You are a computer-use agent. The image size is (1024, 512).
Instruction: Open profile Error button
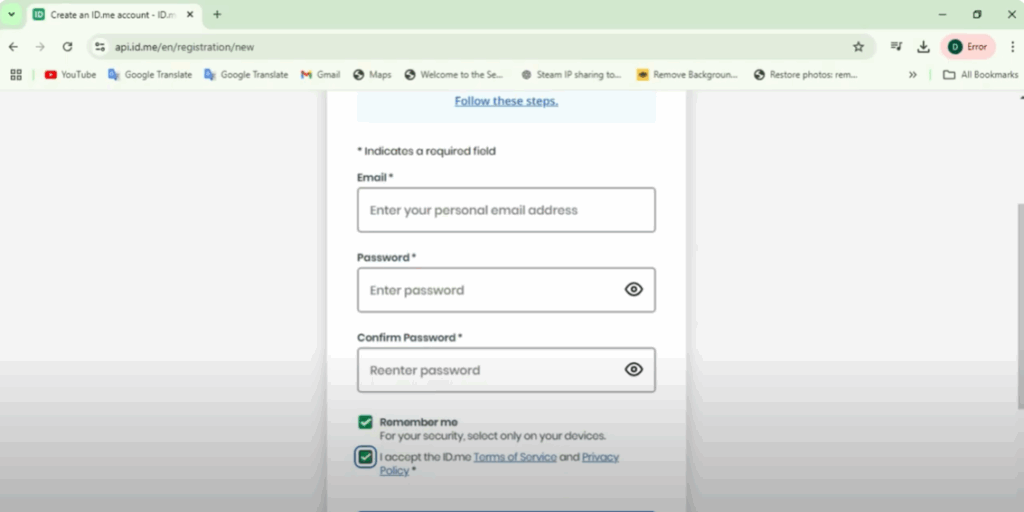967,47
